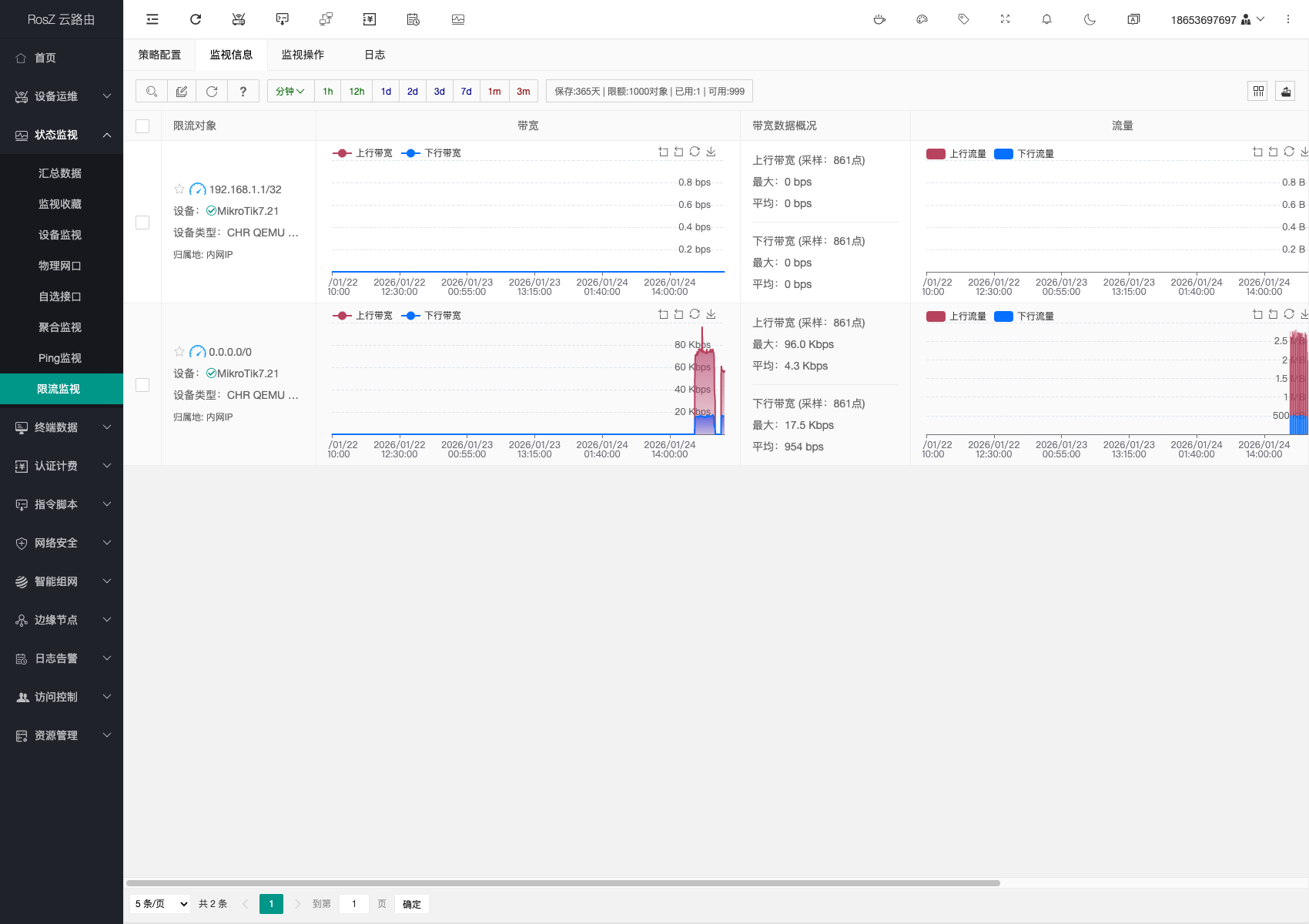This screenshot has height=924, width=1309.
Task: Open the 5 条/页 page size selector
Action: pos(161,904)
